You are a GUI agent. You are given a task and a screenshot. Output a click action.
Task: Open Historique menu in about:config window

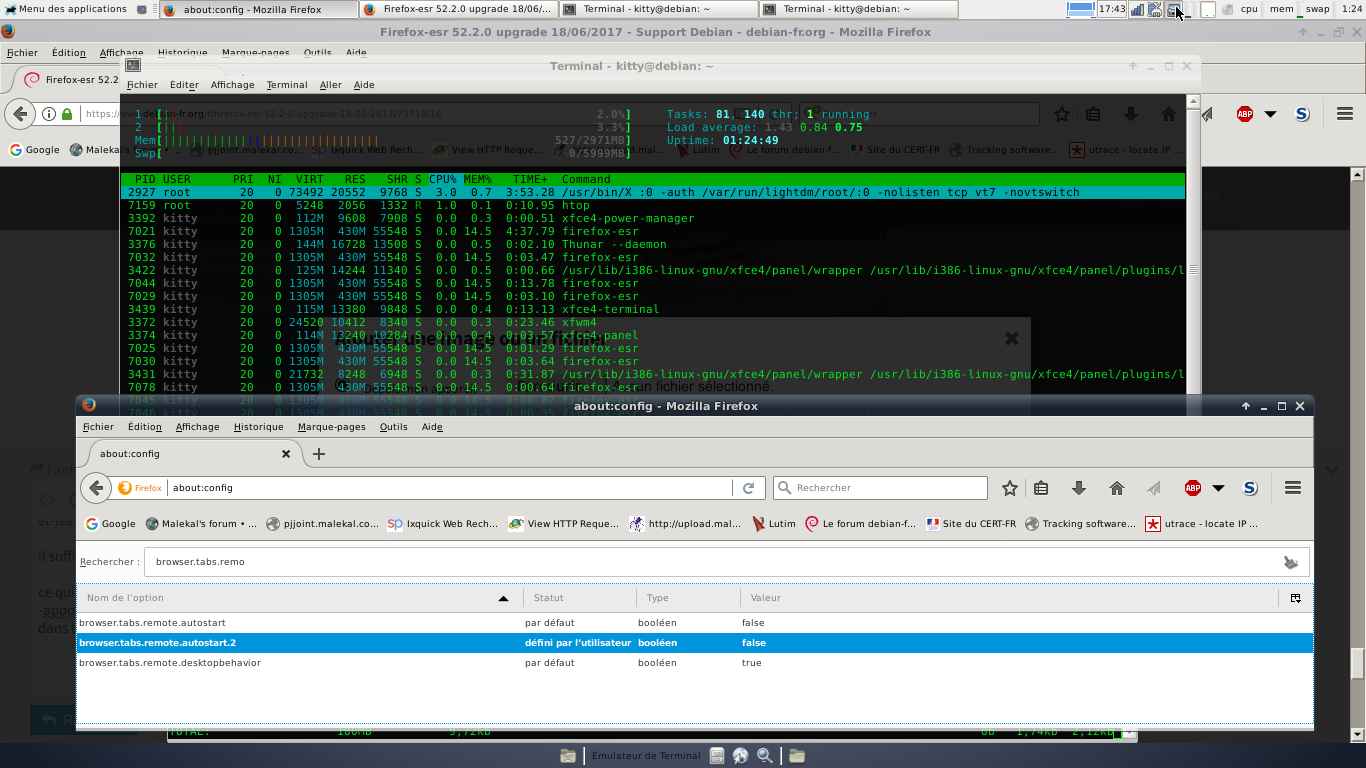[258, 427]
